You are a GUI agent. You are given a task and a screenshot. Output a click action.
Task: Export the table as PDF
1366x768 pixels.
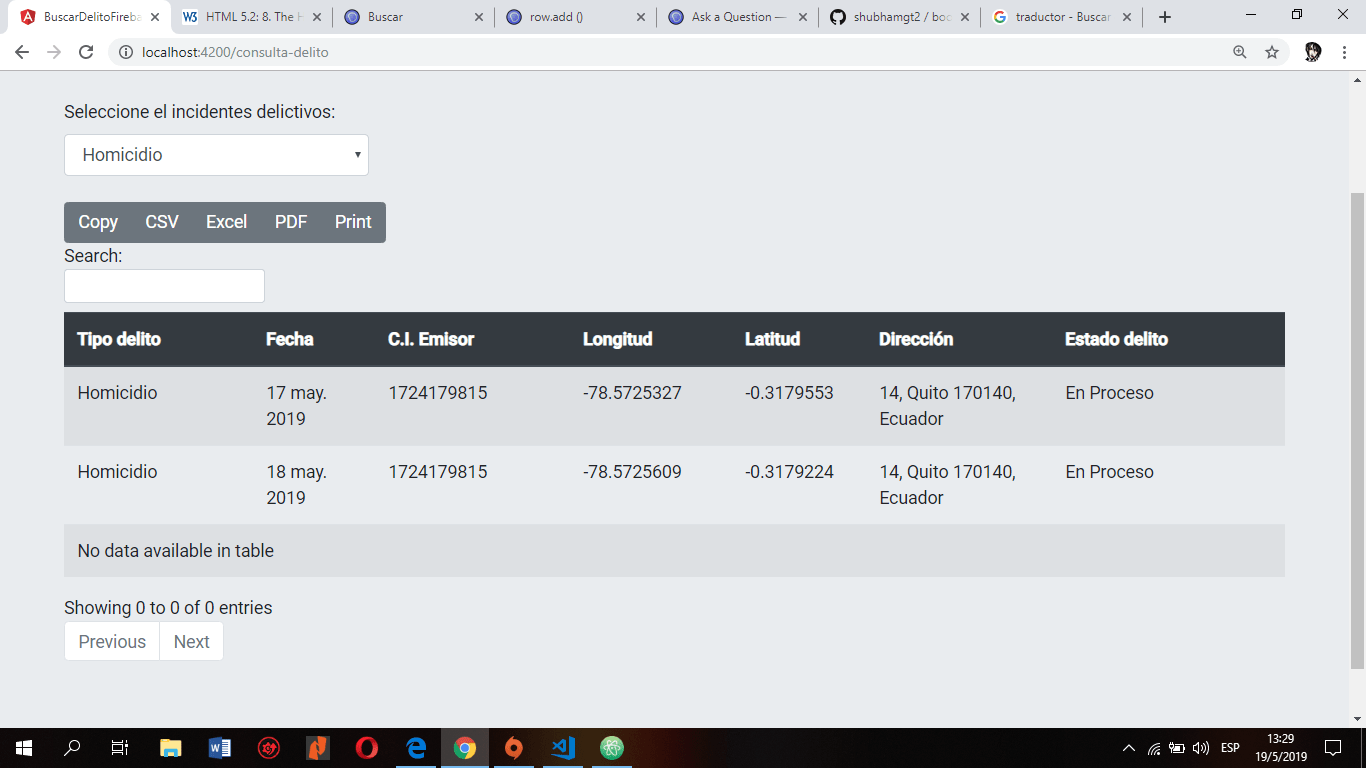pyautogui.click(x=291, y=222)
